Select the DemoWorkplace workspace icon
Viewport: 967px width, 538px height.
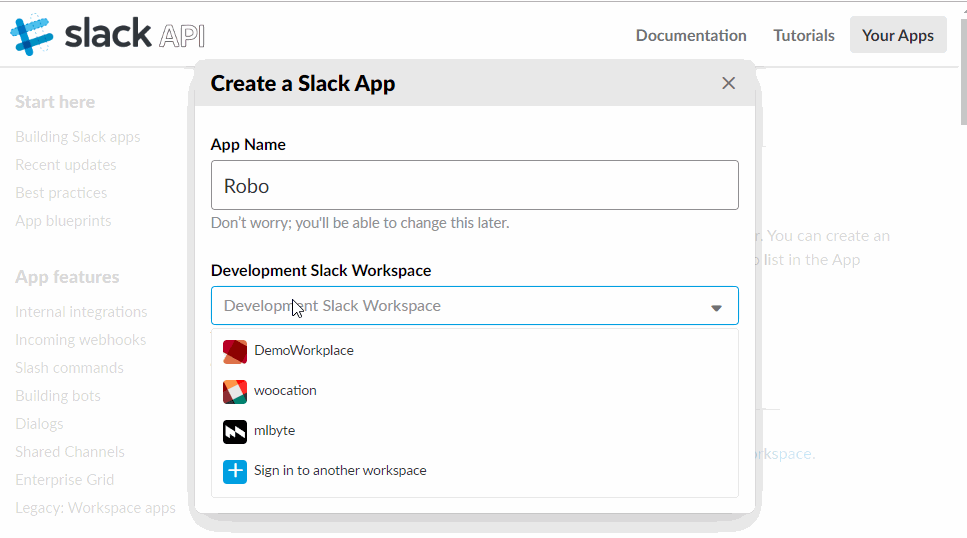(235, 351)
